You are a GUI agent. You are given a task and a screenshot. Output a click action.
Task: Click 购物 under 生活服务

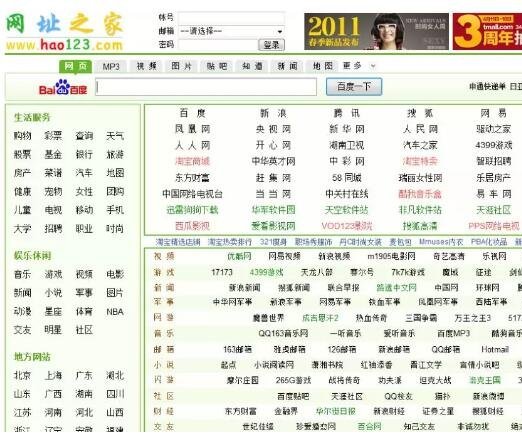click(23, 136)
